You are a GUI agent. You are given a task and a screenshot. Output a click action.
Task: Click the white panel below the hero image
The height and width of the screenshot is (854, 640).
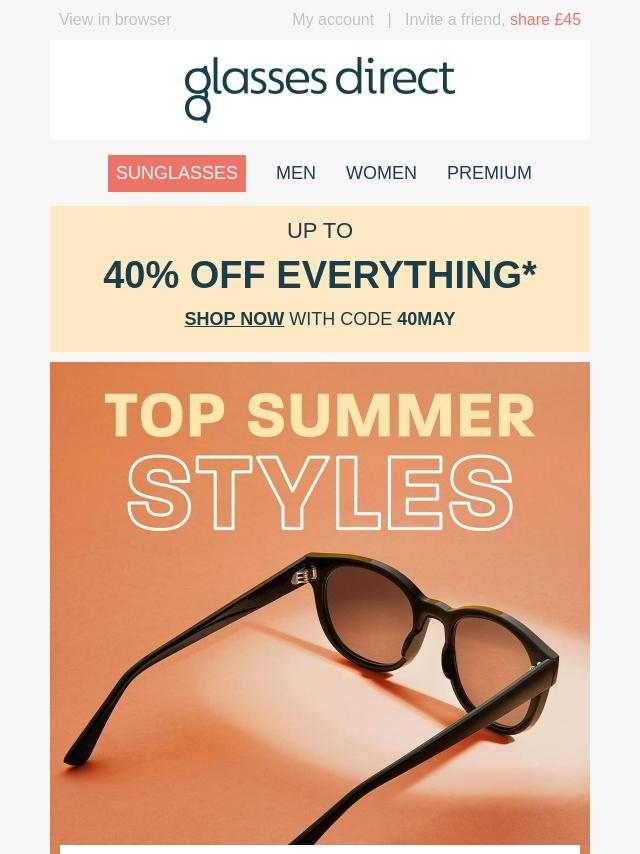[320, 849]
